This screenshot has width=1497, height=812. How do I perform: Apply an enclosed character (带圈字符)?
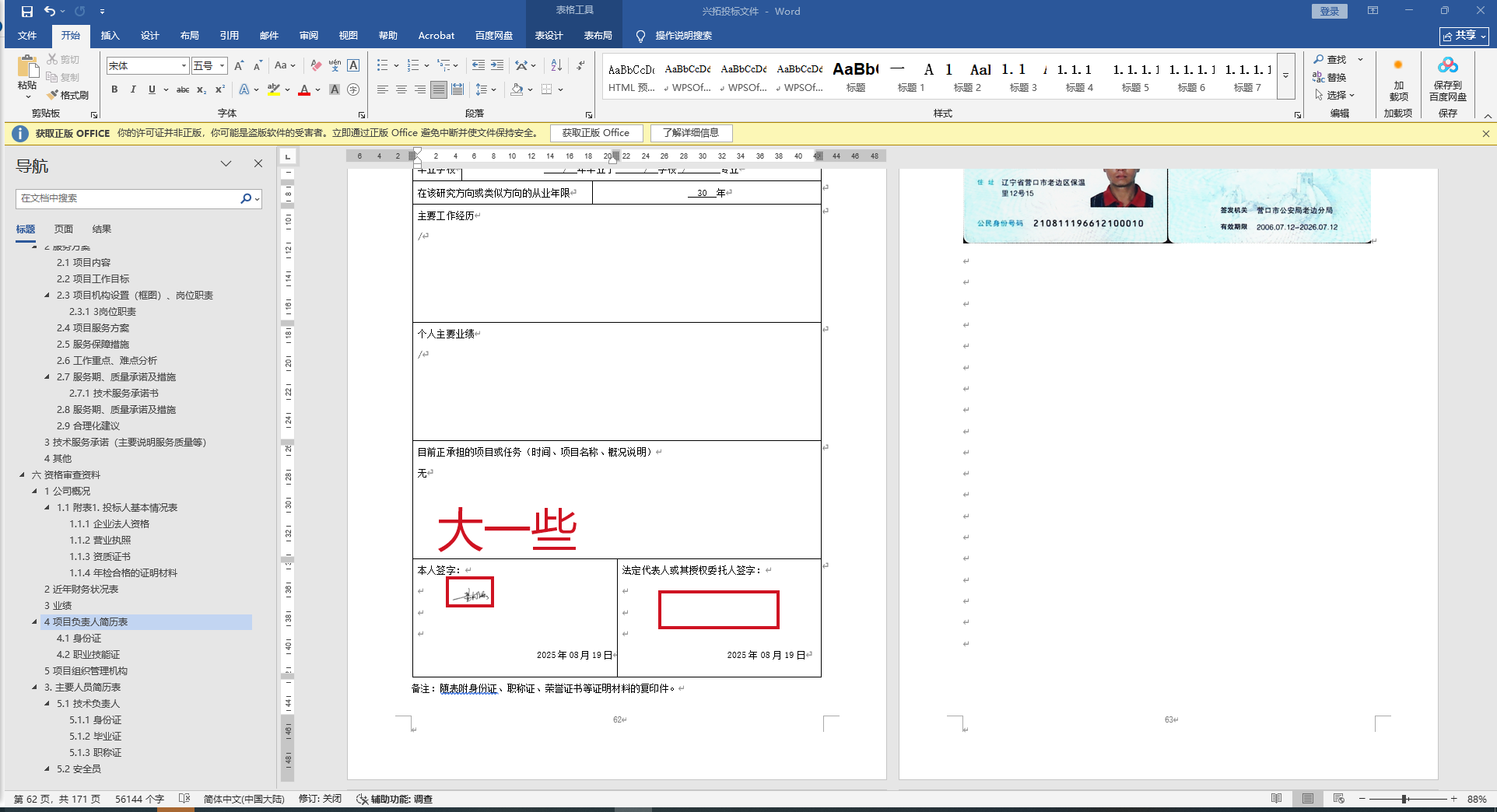(353, 89)
